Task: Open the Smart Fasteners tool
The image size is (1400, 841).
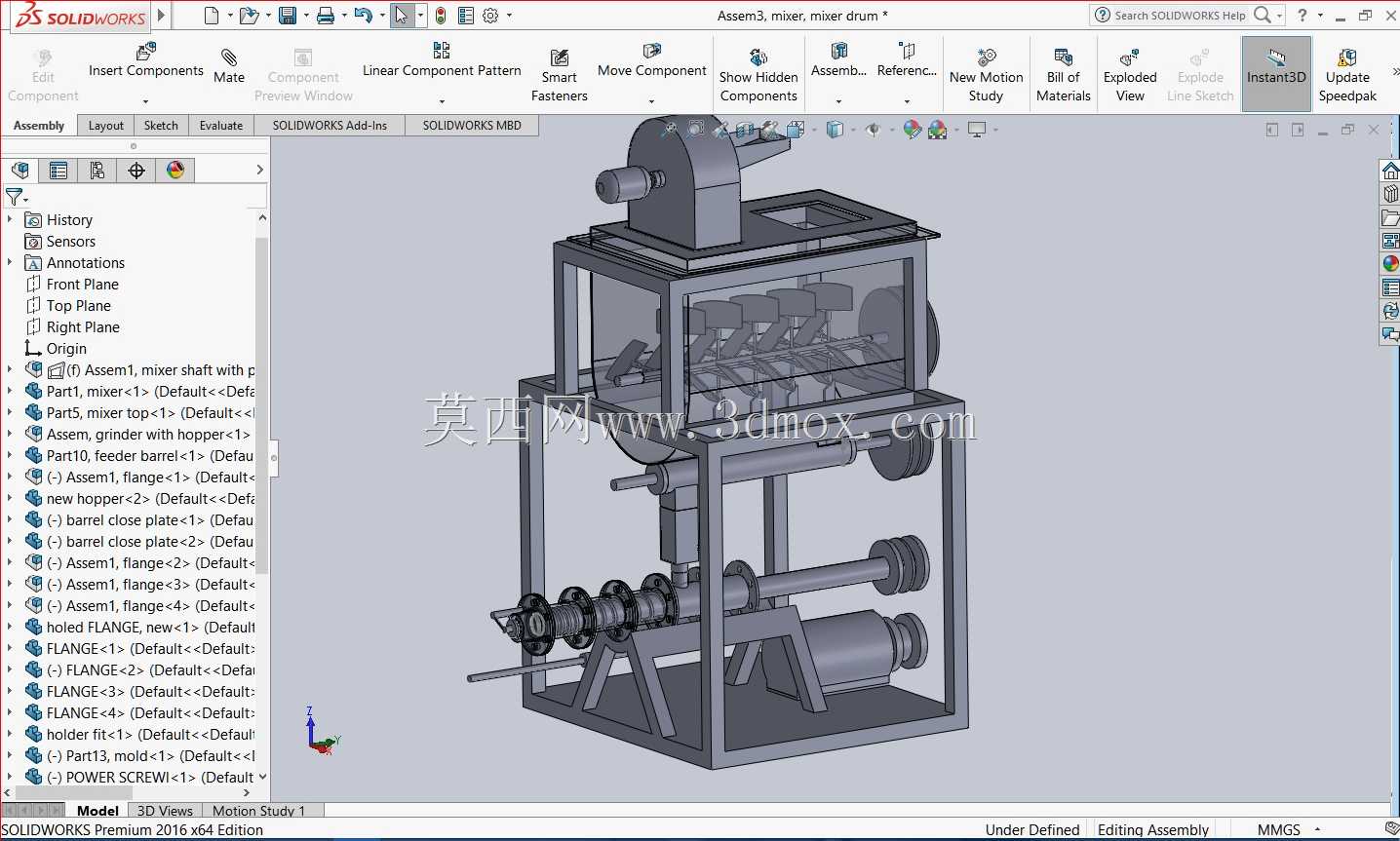Action: [x=560, y=76]
